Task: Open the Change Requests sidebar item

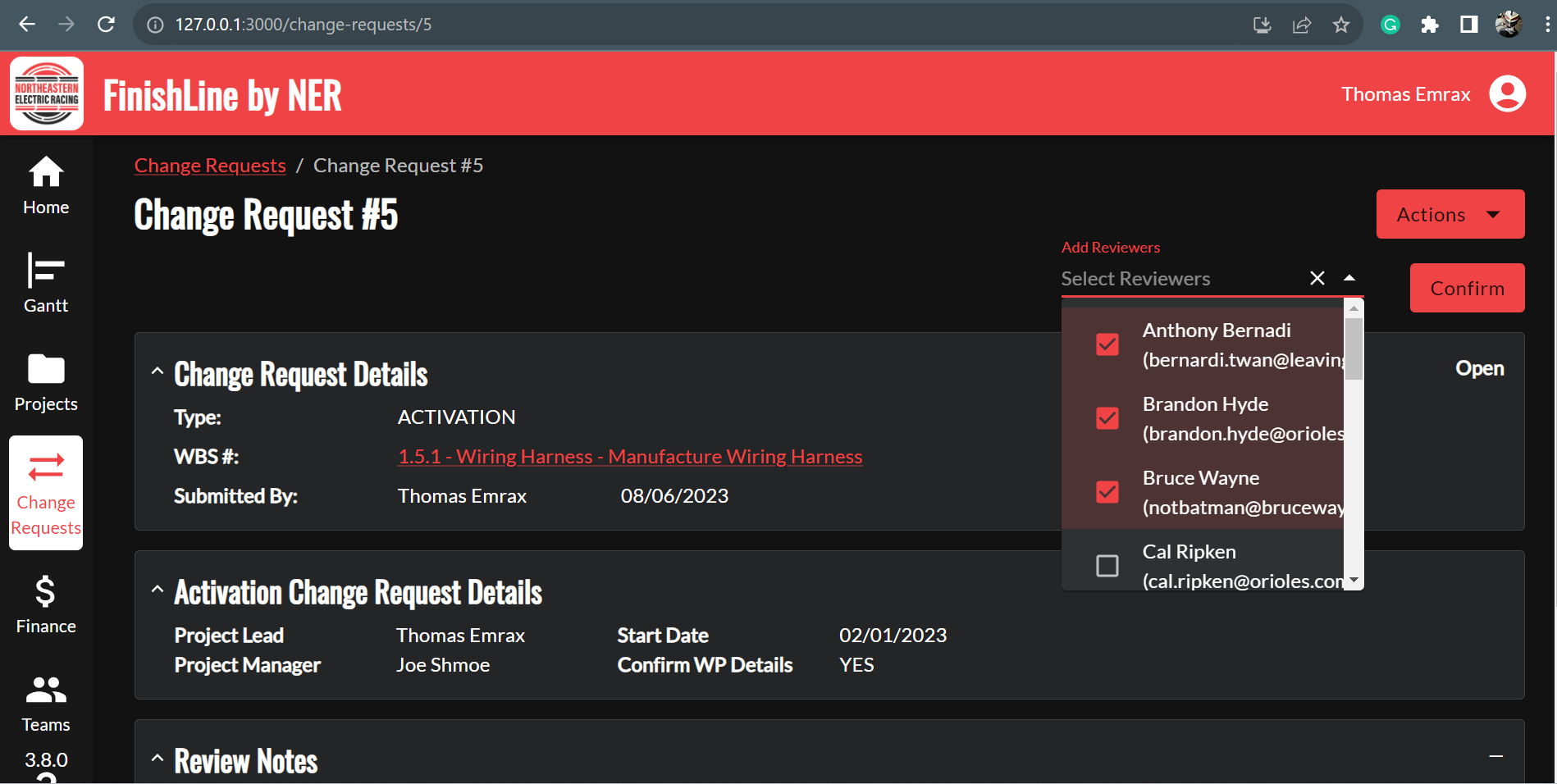Action: (x=46, y=493)
